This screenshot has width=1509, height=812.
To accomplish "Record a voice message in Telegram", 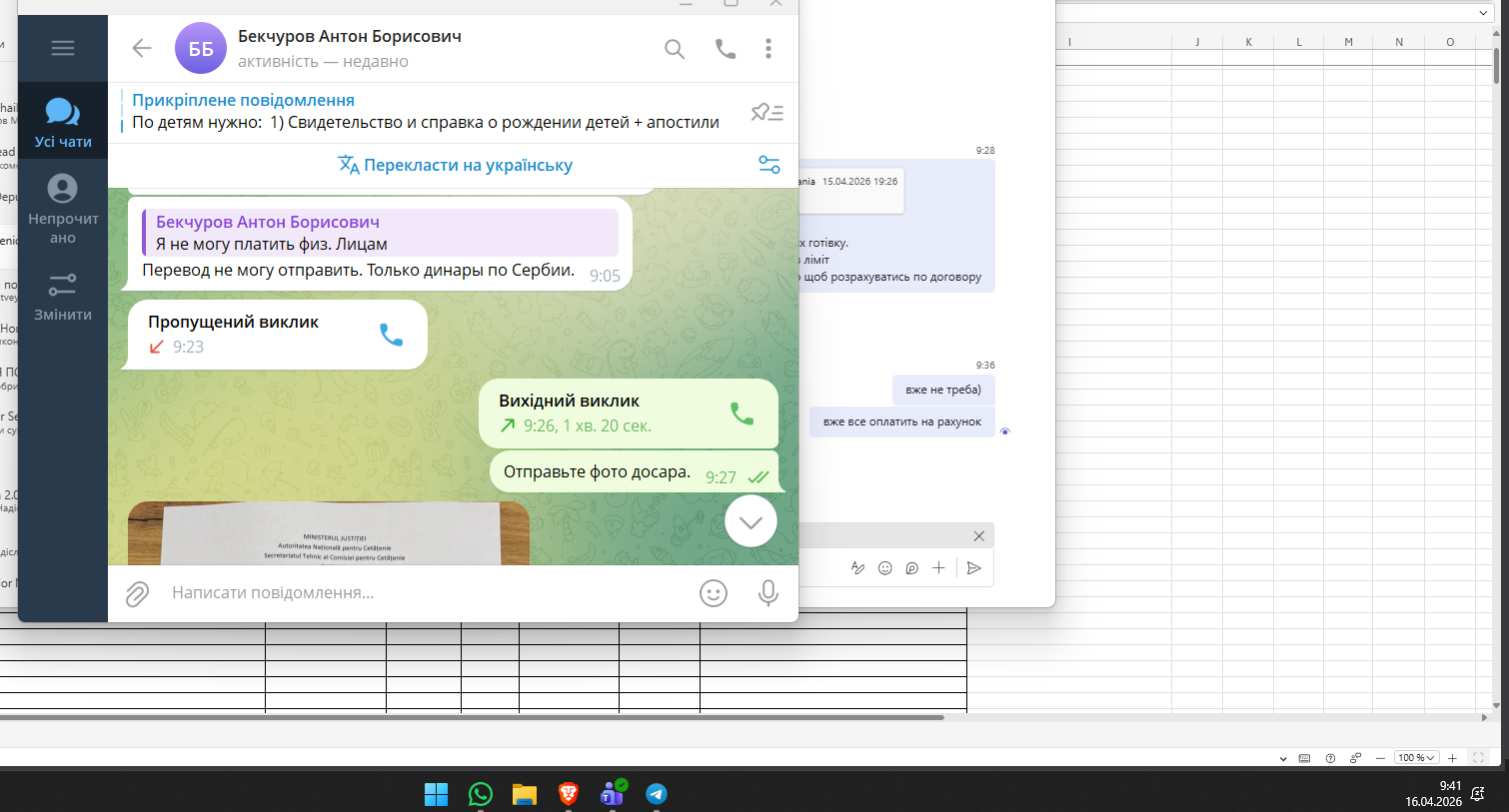I will (x=768, y=593).
